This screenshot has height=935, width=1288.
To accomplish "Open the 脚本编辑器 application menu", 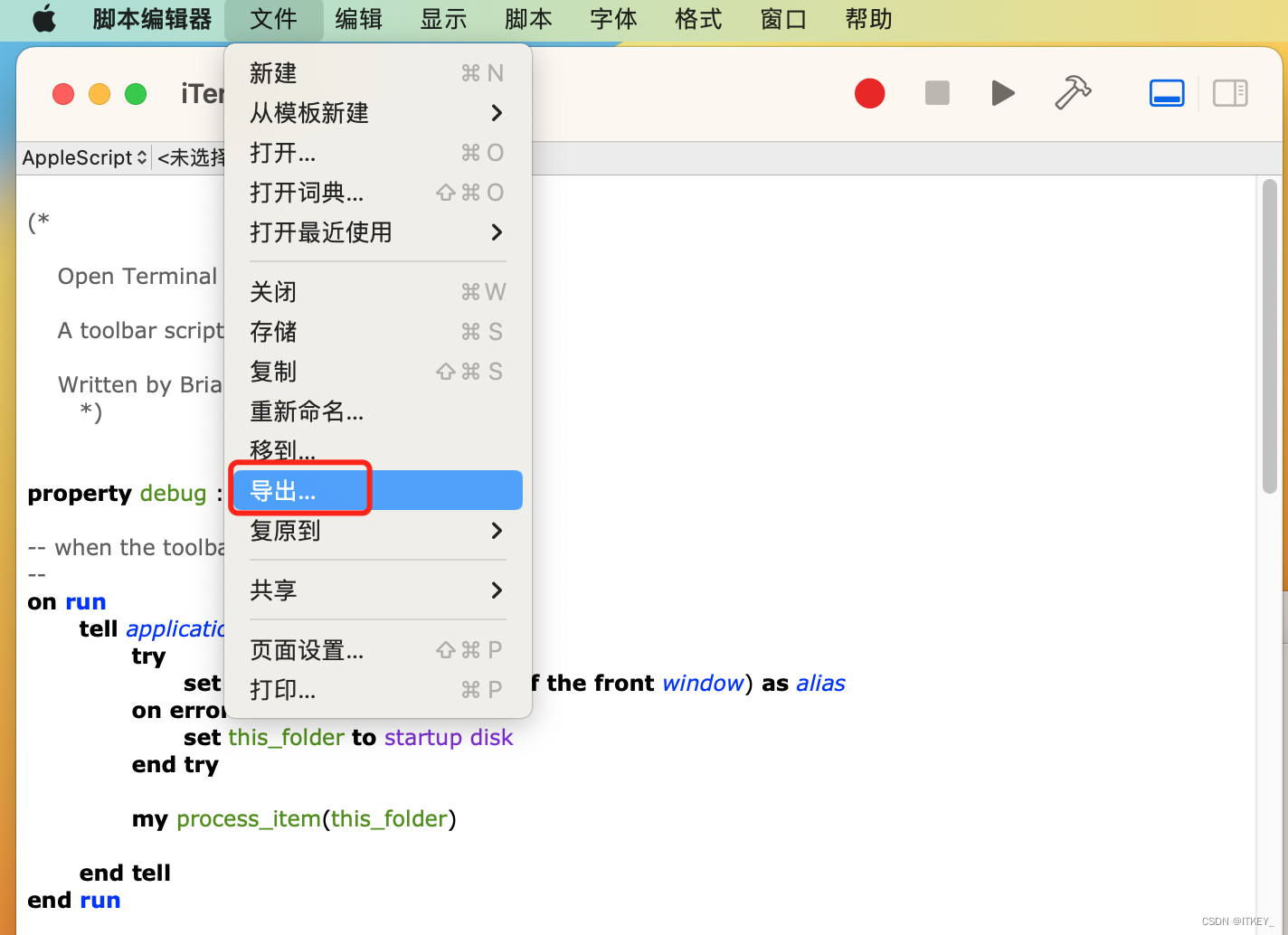I will [152, 19].
